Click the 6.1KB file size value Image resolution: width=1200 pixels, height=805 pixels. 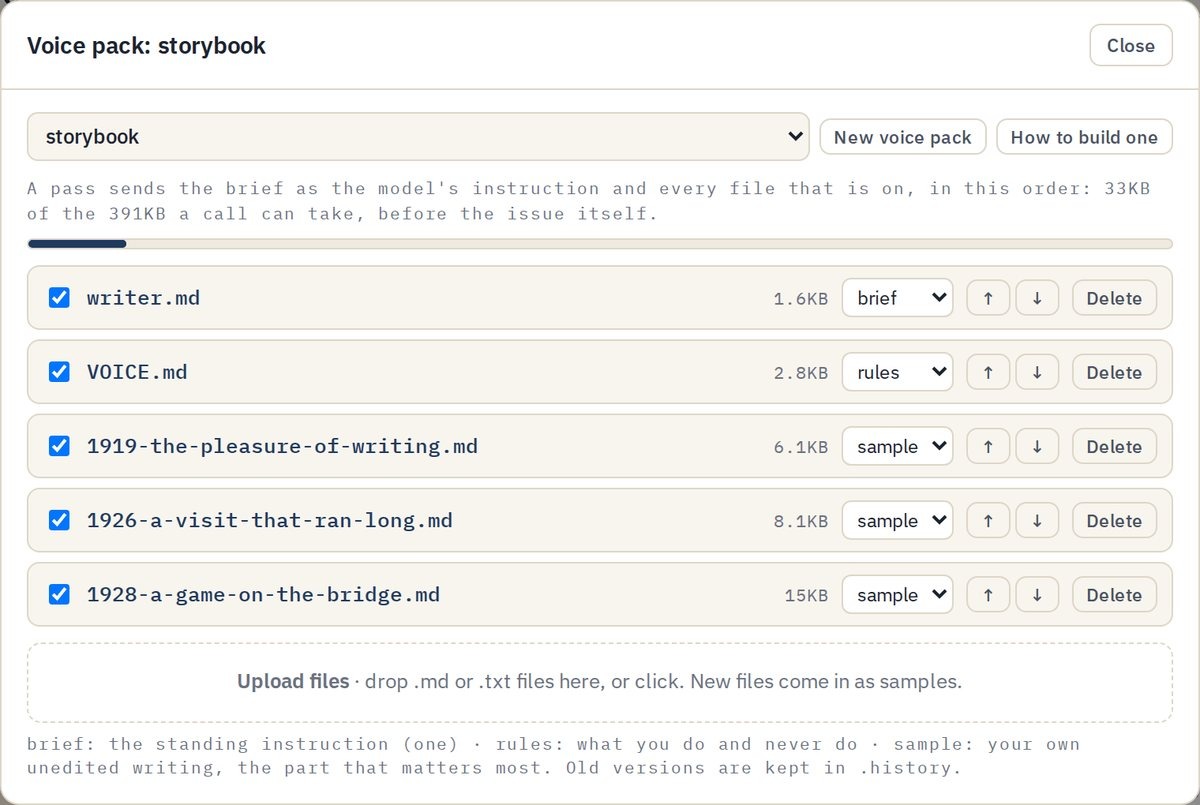800,446
